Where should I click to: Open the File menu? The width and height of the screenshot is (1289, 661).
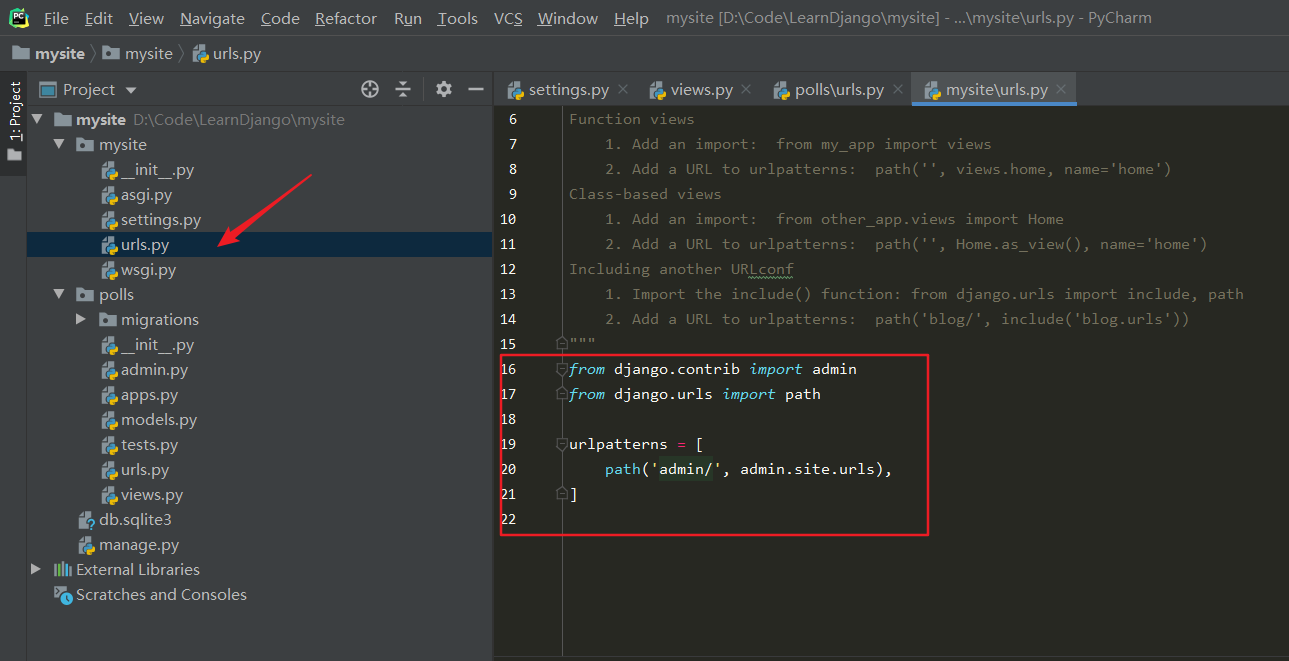pyautogui.click(x=56, y=18)
